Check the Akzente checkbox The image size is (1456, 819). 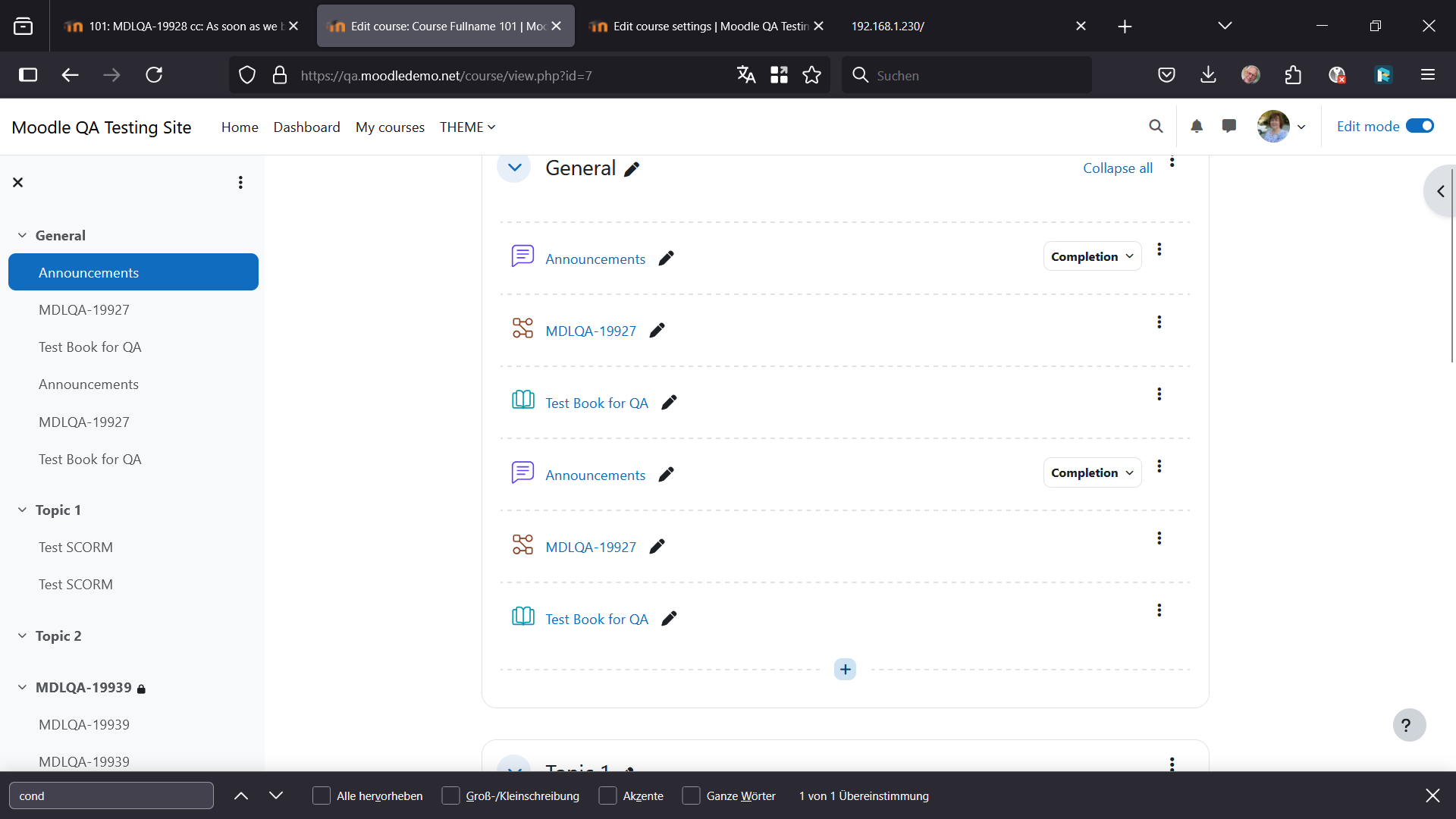[x=607, y=795]
